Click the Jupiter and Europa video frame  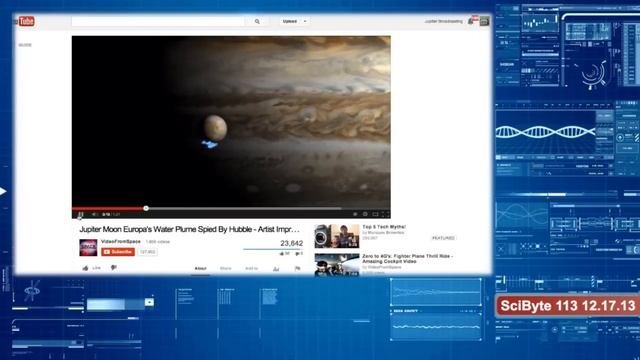point(231,121)
